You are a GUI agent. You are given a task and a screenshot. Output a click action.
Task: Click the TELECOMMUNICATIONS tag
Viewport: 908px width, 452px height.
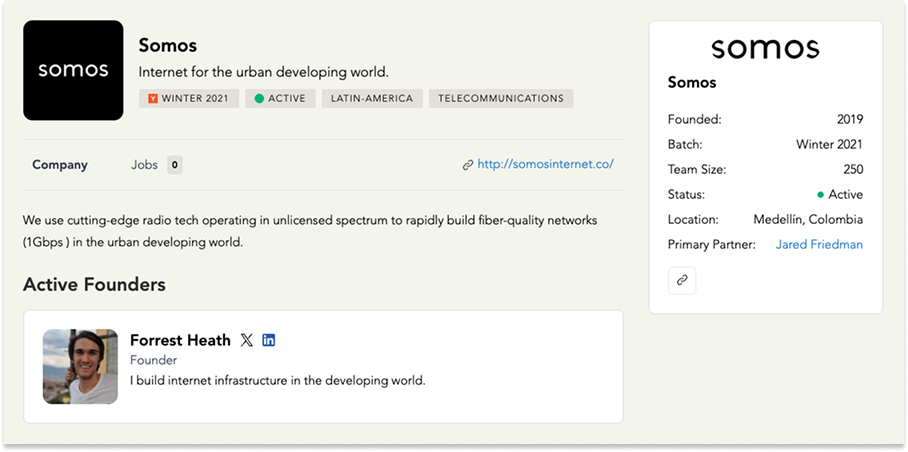[x=501, y=98]
